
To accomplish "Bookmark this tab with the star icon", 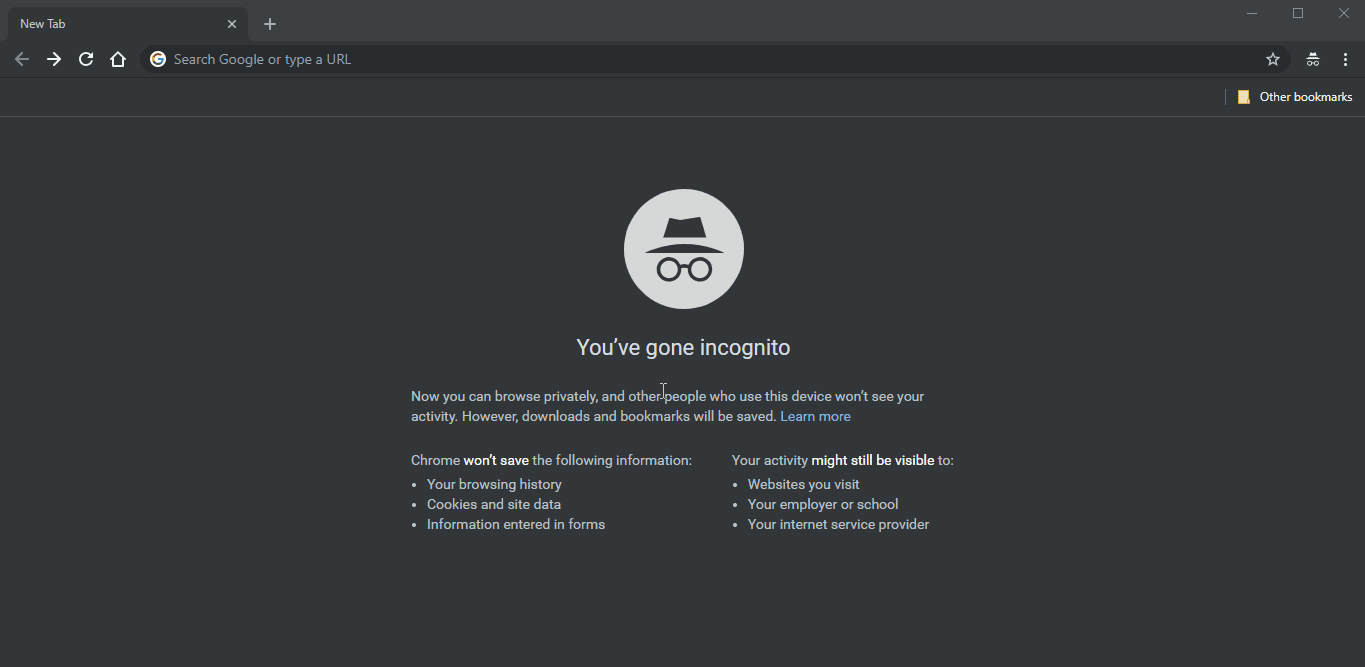I will tap(1273, 59).
